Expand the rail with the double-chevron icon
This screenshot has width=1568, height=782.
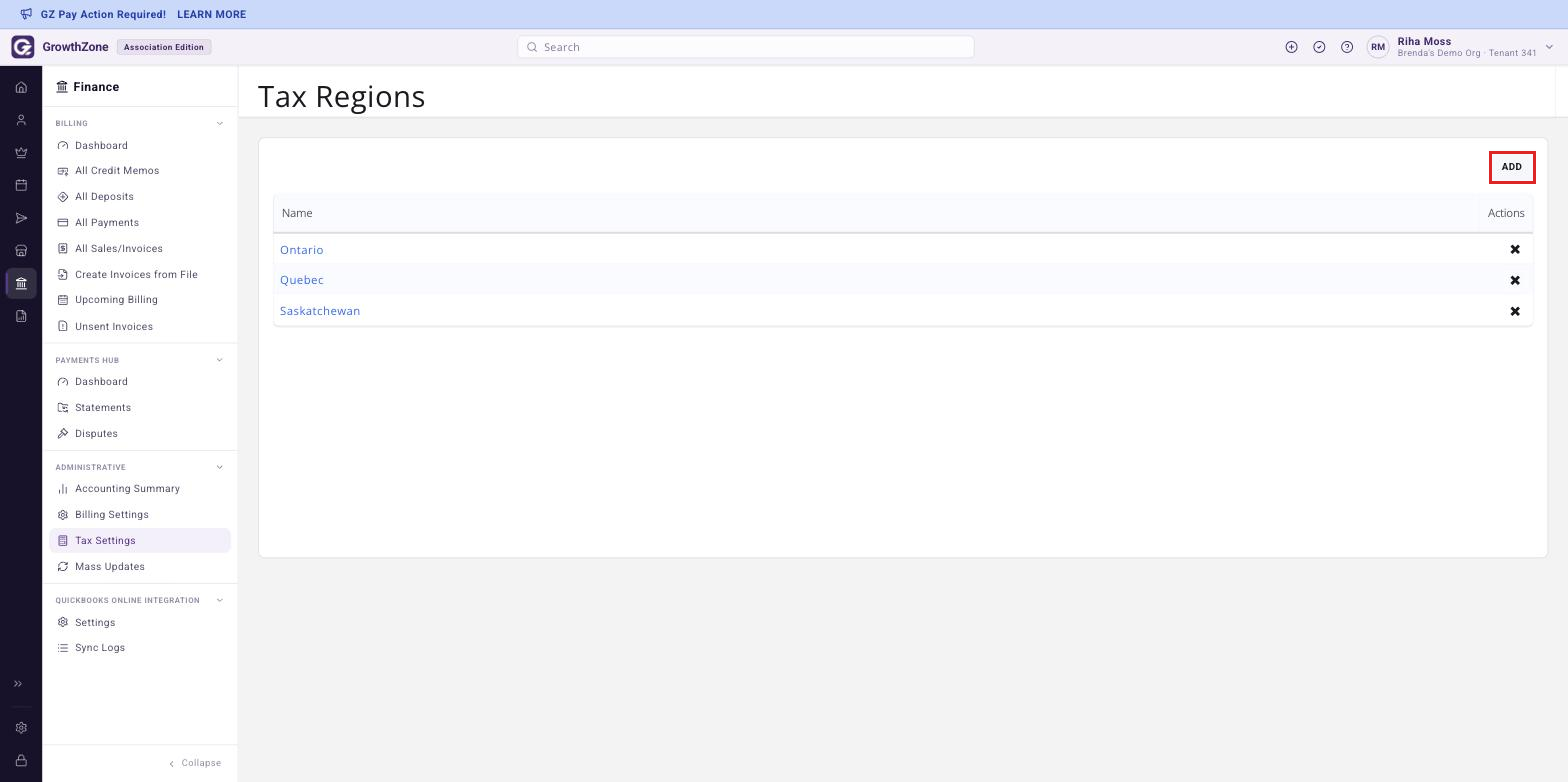pos(18,684)
